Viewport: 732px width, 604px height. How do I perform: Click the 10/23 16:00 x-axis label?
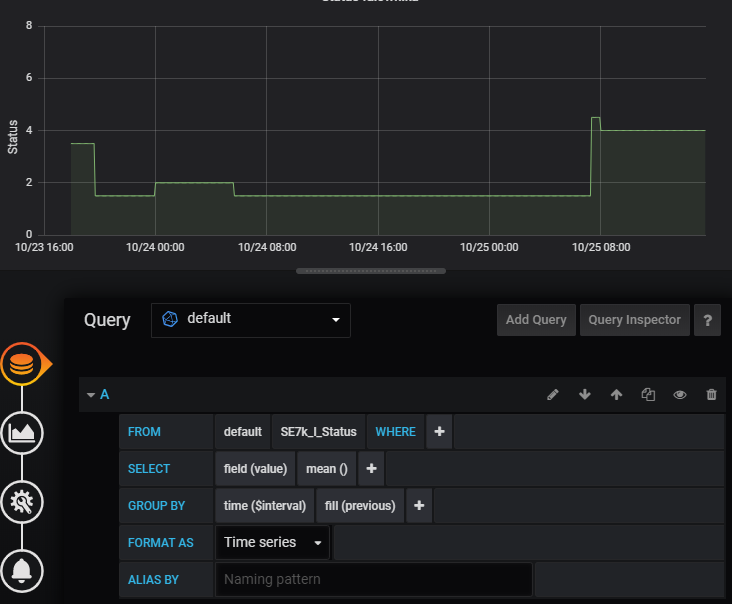coord(44,247)
